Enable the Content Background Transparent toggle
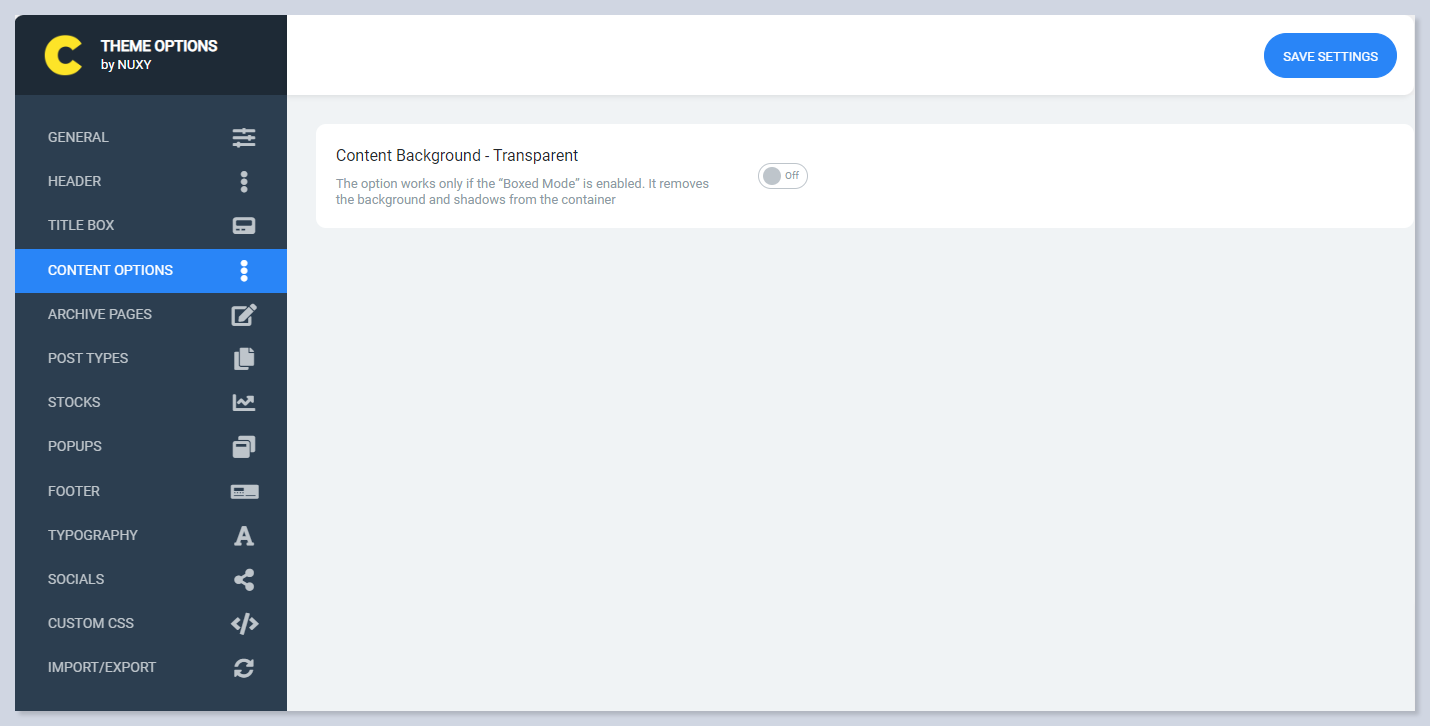Screen dimensions: 1430x726 click(782, 176)
